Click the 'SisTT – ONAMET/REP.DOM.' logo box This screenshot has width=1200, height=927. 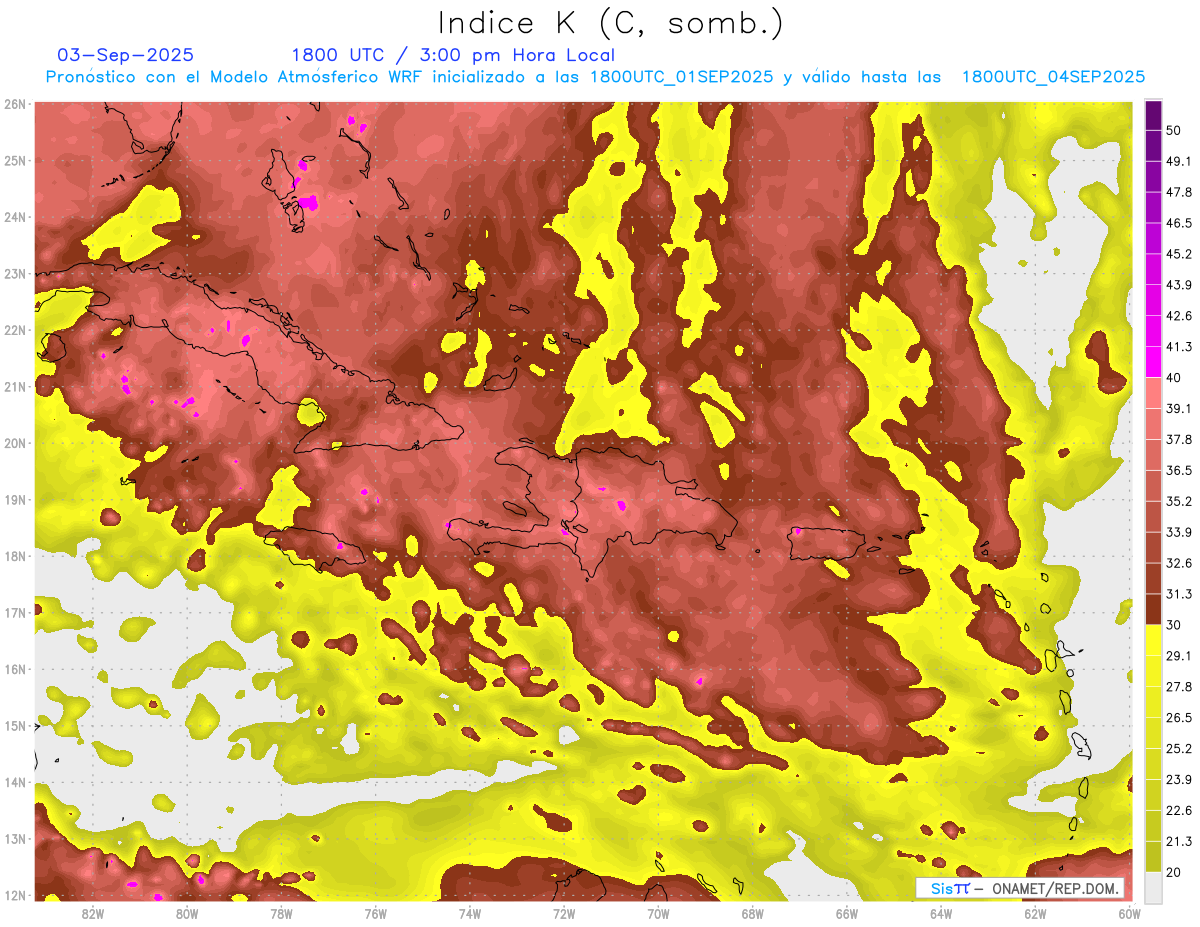point(1020,888)
